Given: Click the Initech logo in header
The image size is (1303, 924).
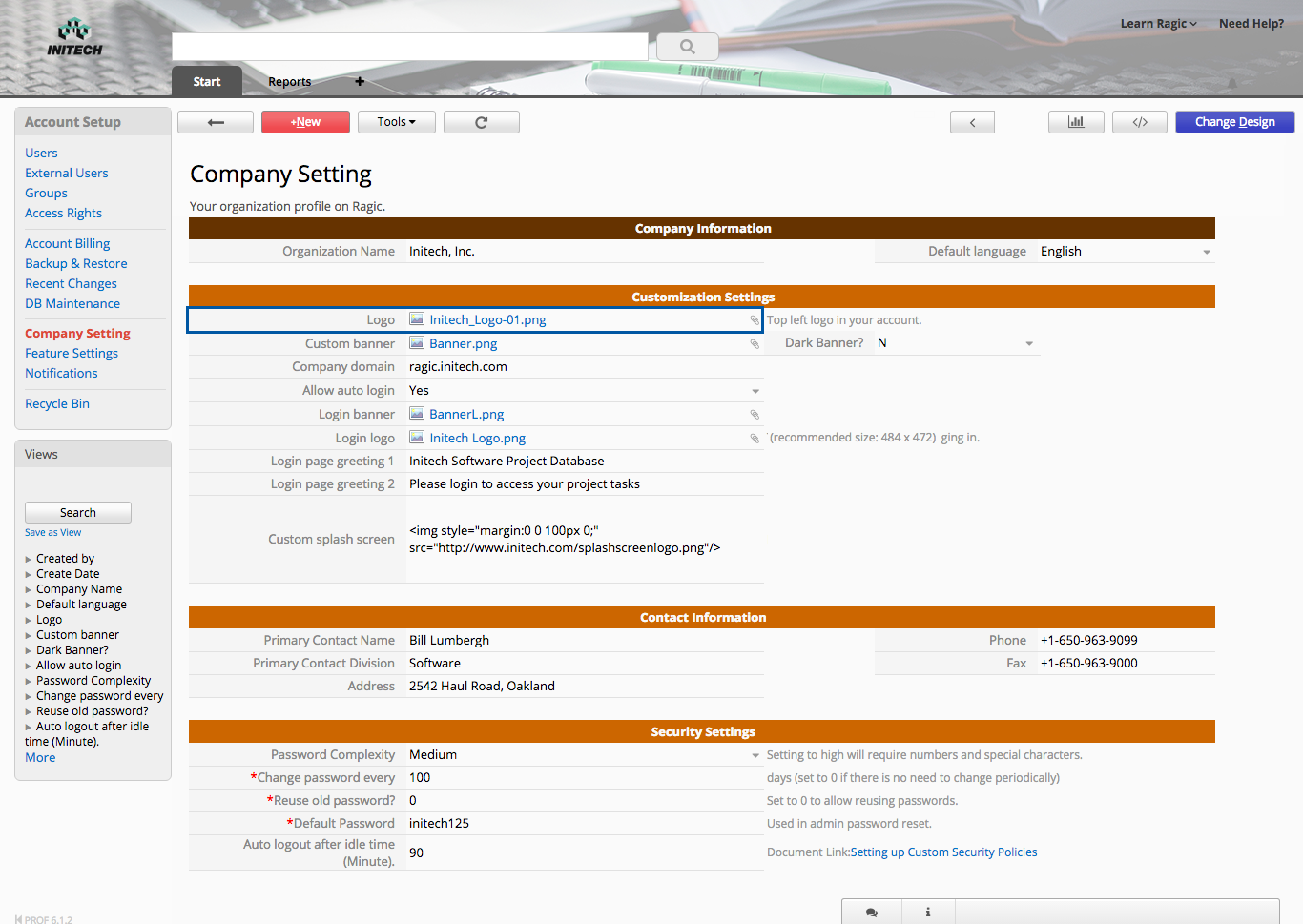Looking at the screenshot, I should [74, 37].
